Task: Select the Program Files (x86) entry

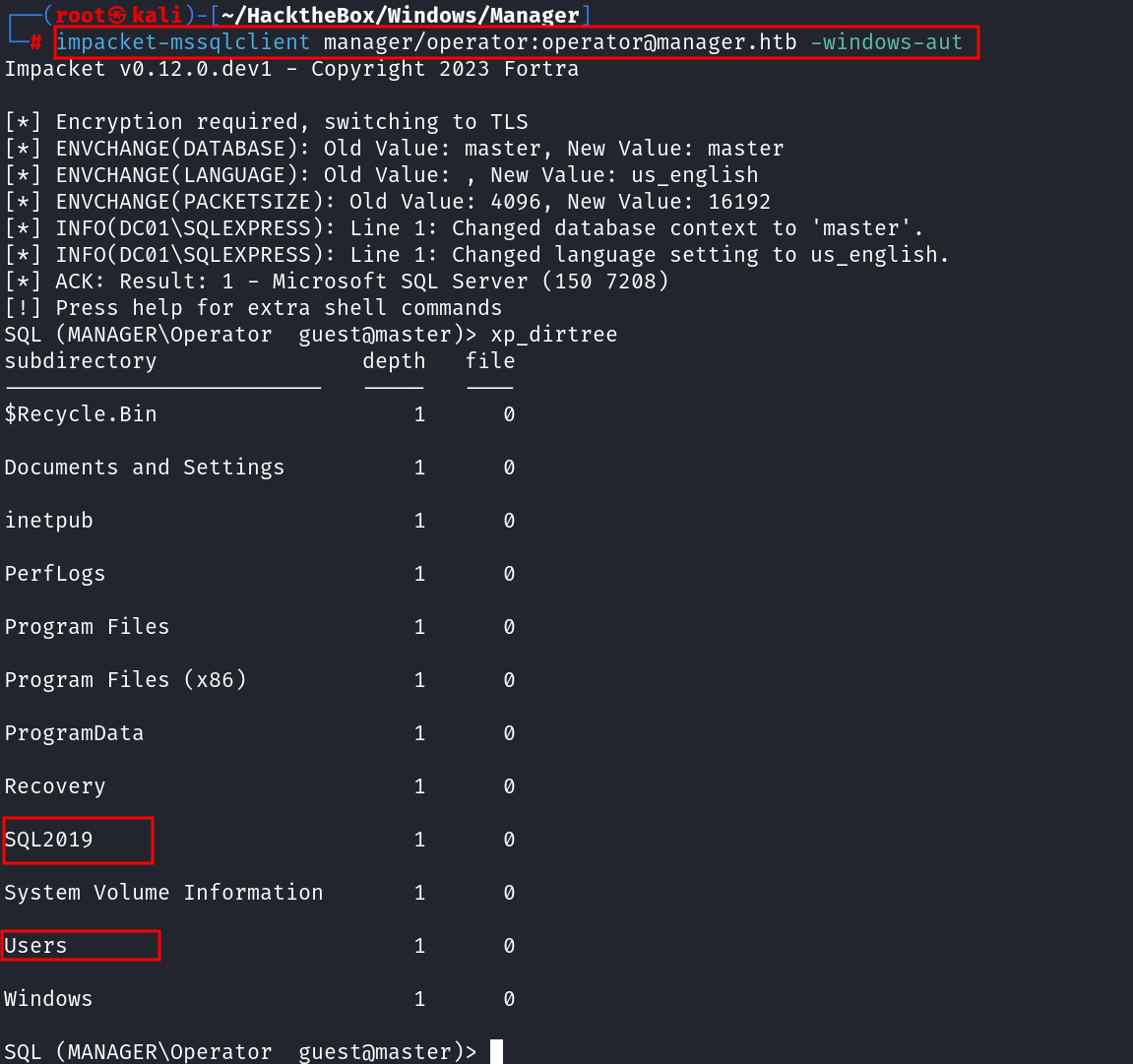Action: point(125,680)
